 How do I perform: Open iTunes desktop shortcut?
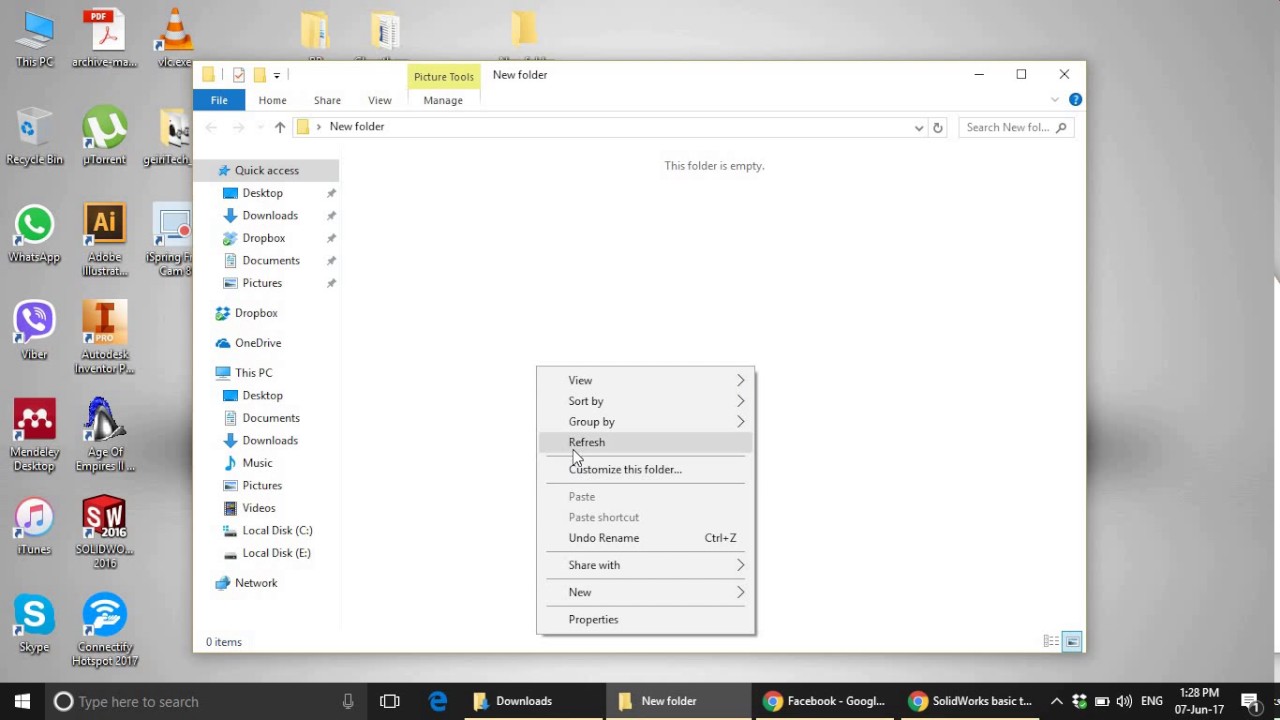point(34,527)
